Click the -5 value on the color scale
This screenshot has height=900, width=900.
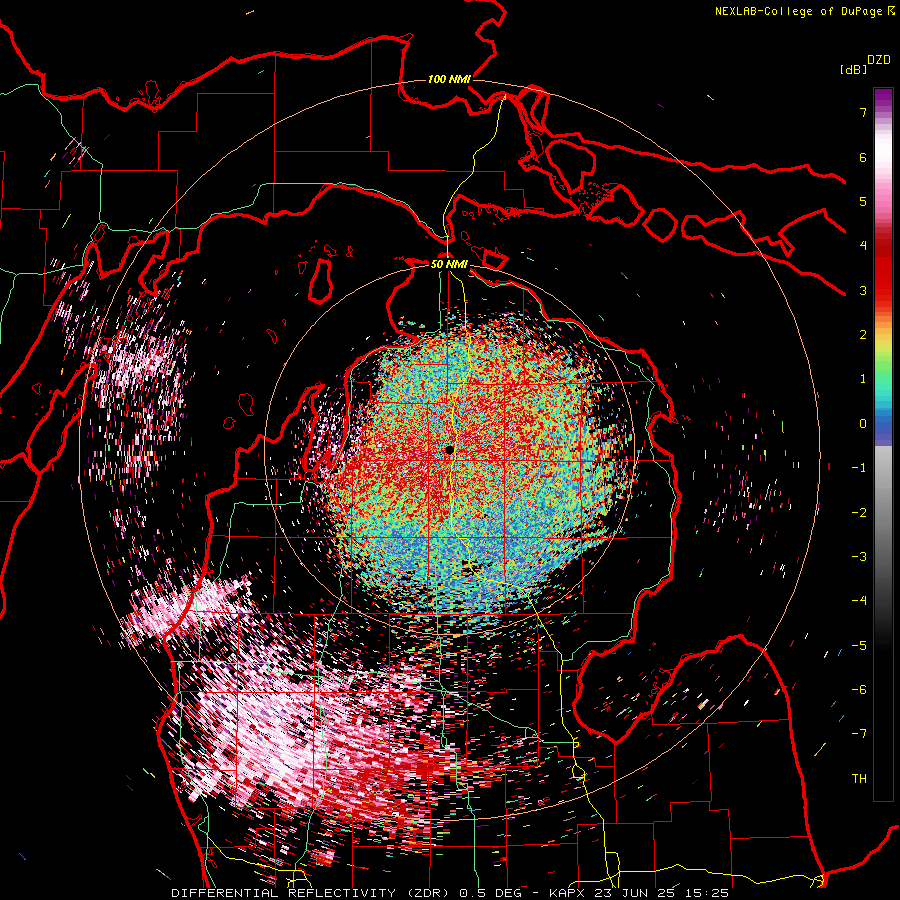[x=859, y=646]
